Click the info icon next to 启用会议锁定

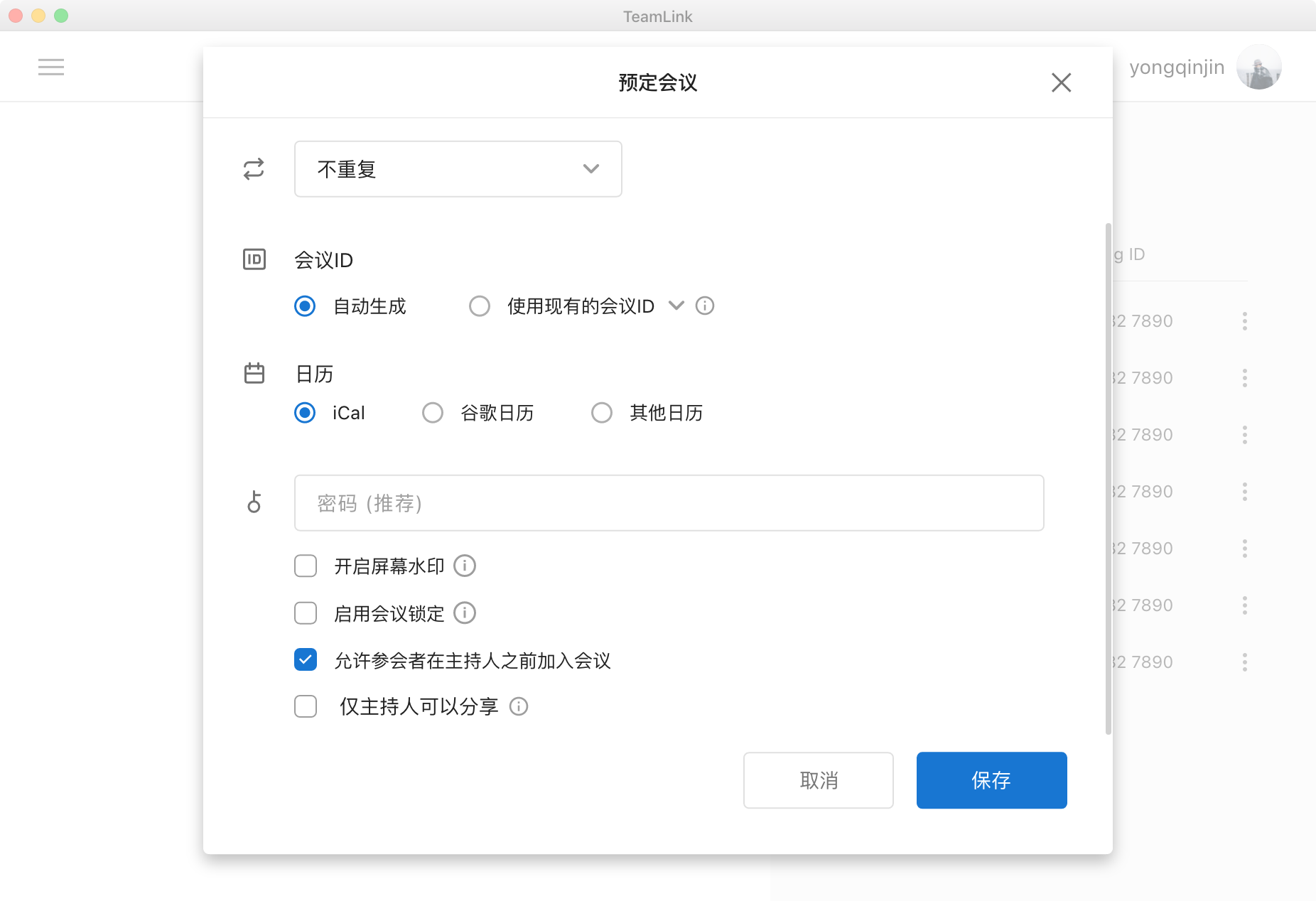(465, 613)
